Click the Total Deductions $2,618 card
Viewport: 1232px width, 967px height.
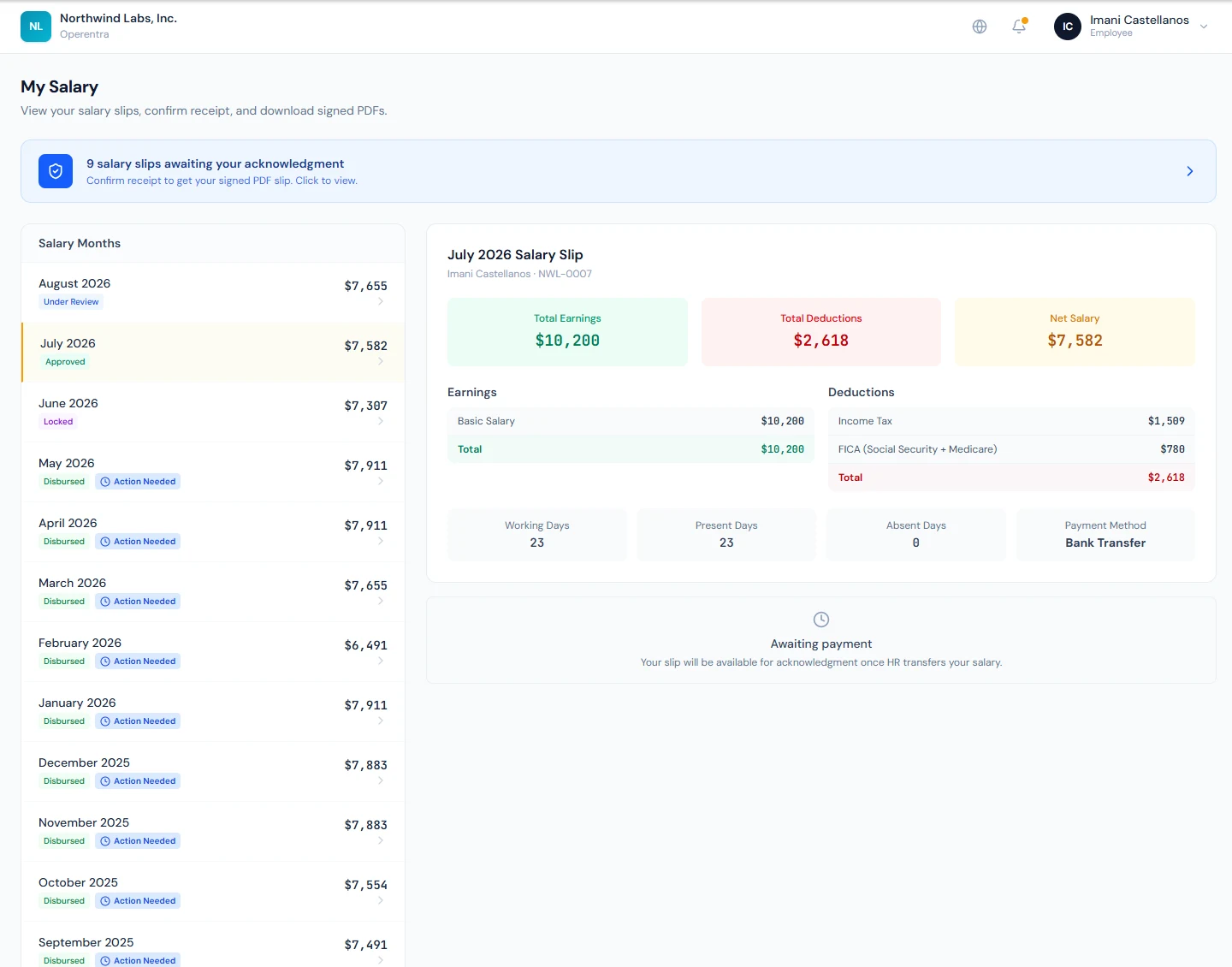[x=821, y=332]
